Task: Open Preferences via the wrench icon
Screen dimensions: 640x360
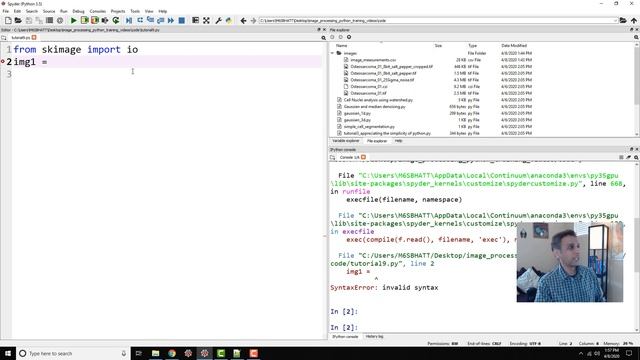Action: point(218,20)
